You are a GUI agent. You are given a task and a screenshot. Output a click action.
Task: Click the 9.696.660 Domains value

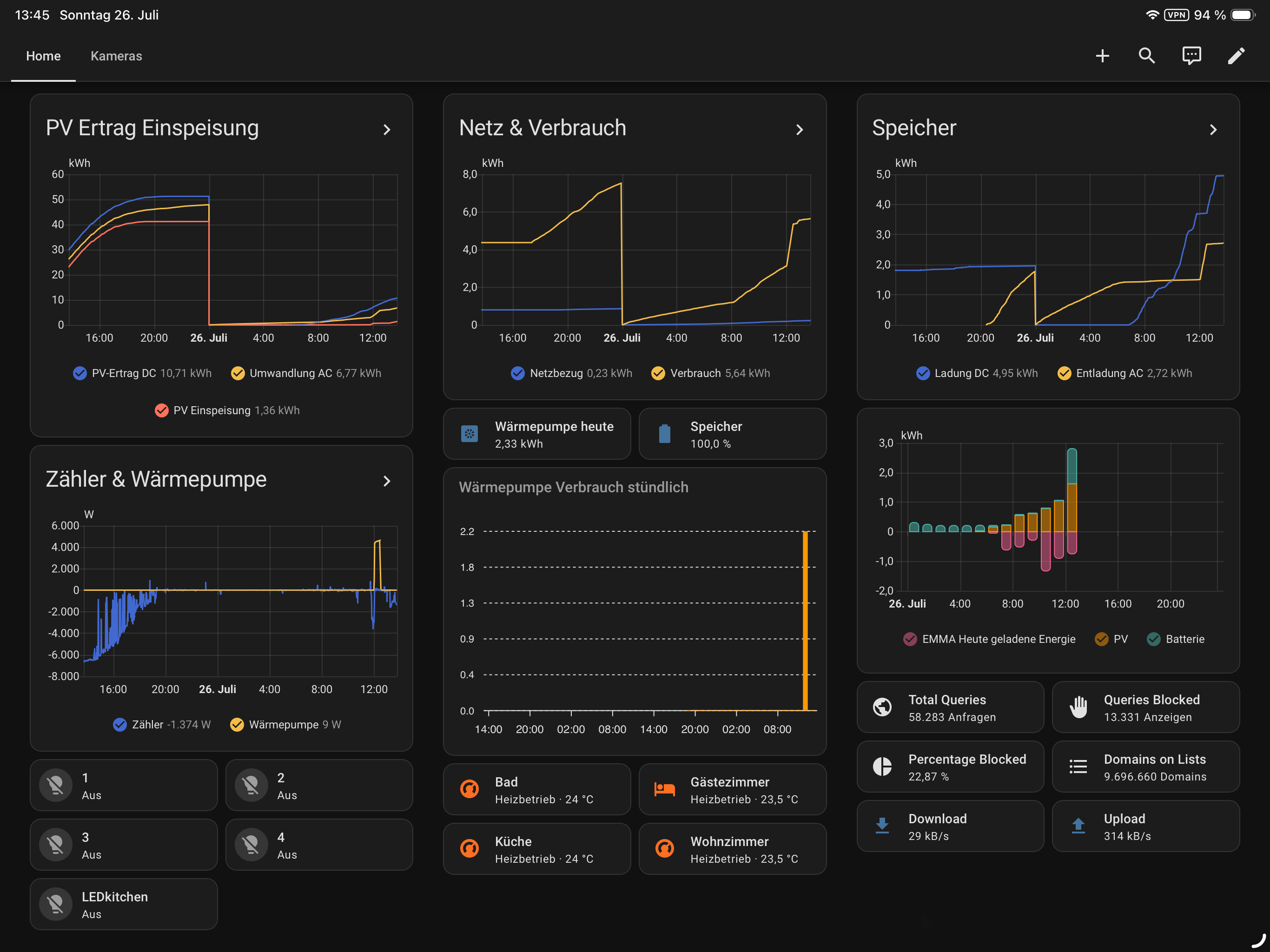[x=1155, y=777]
